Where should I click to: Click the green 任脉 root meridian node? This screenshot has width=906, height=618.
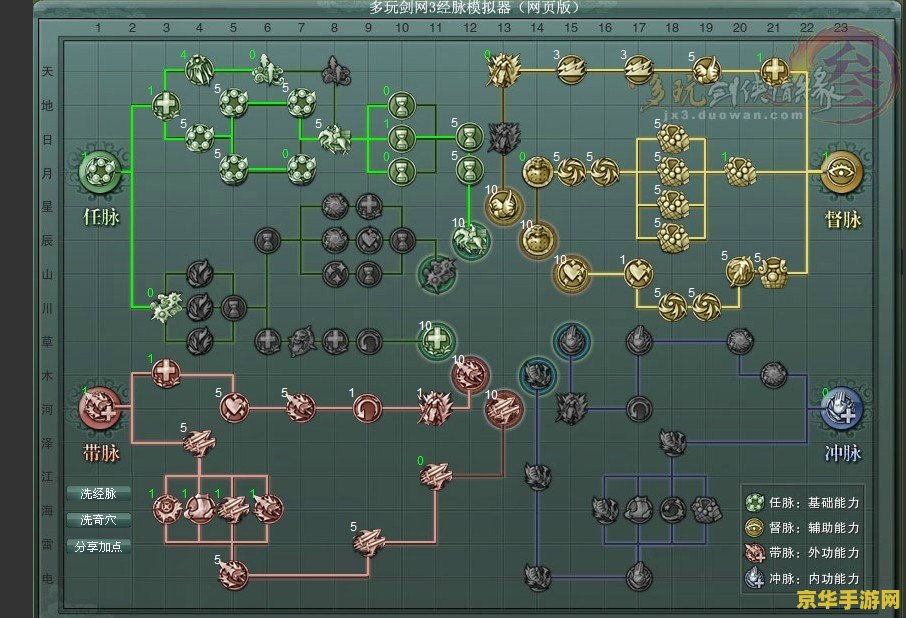[x=100, y=172]
